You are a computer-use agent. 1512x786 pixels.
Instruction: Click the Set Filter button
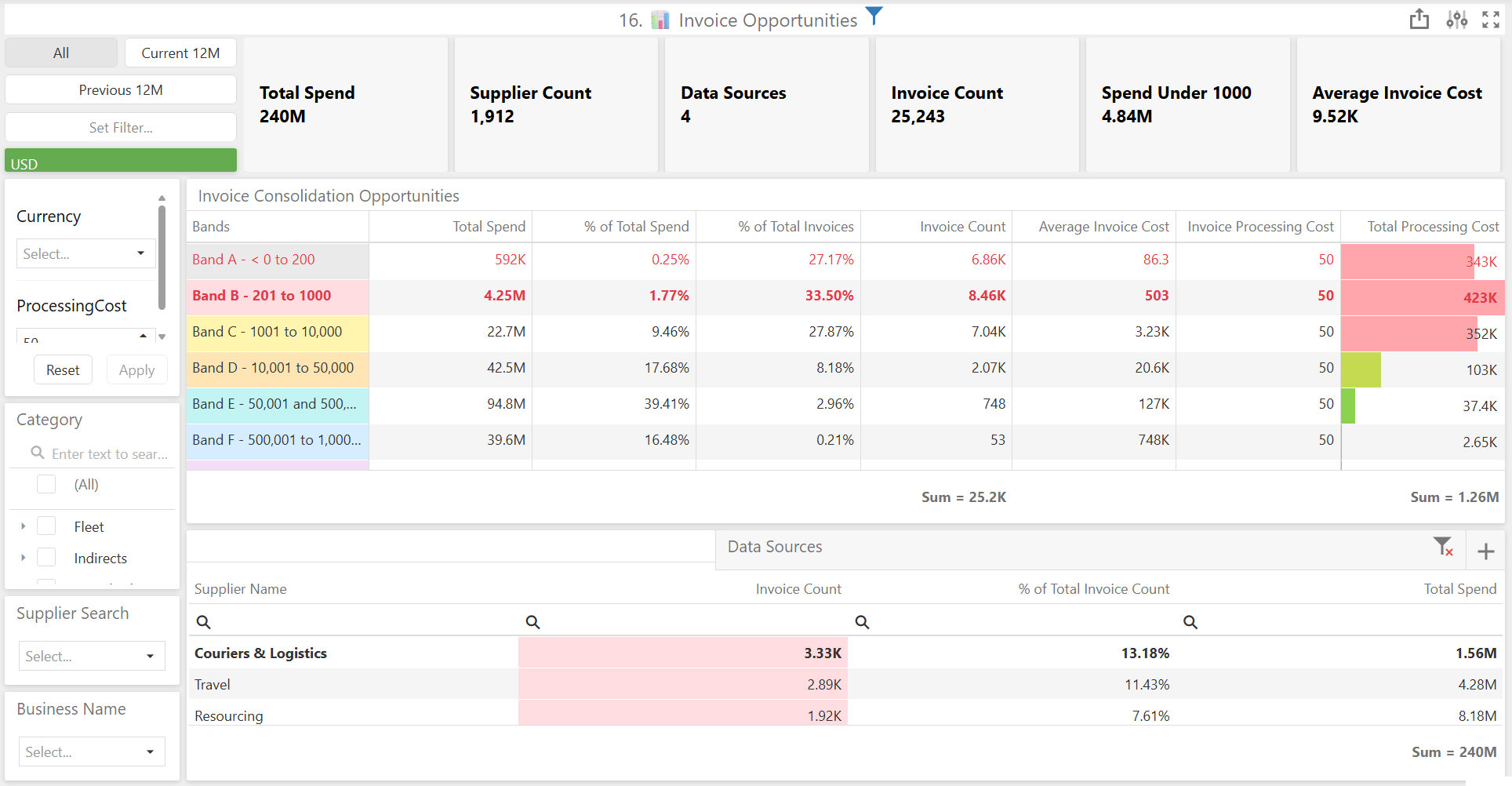121,127
